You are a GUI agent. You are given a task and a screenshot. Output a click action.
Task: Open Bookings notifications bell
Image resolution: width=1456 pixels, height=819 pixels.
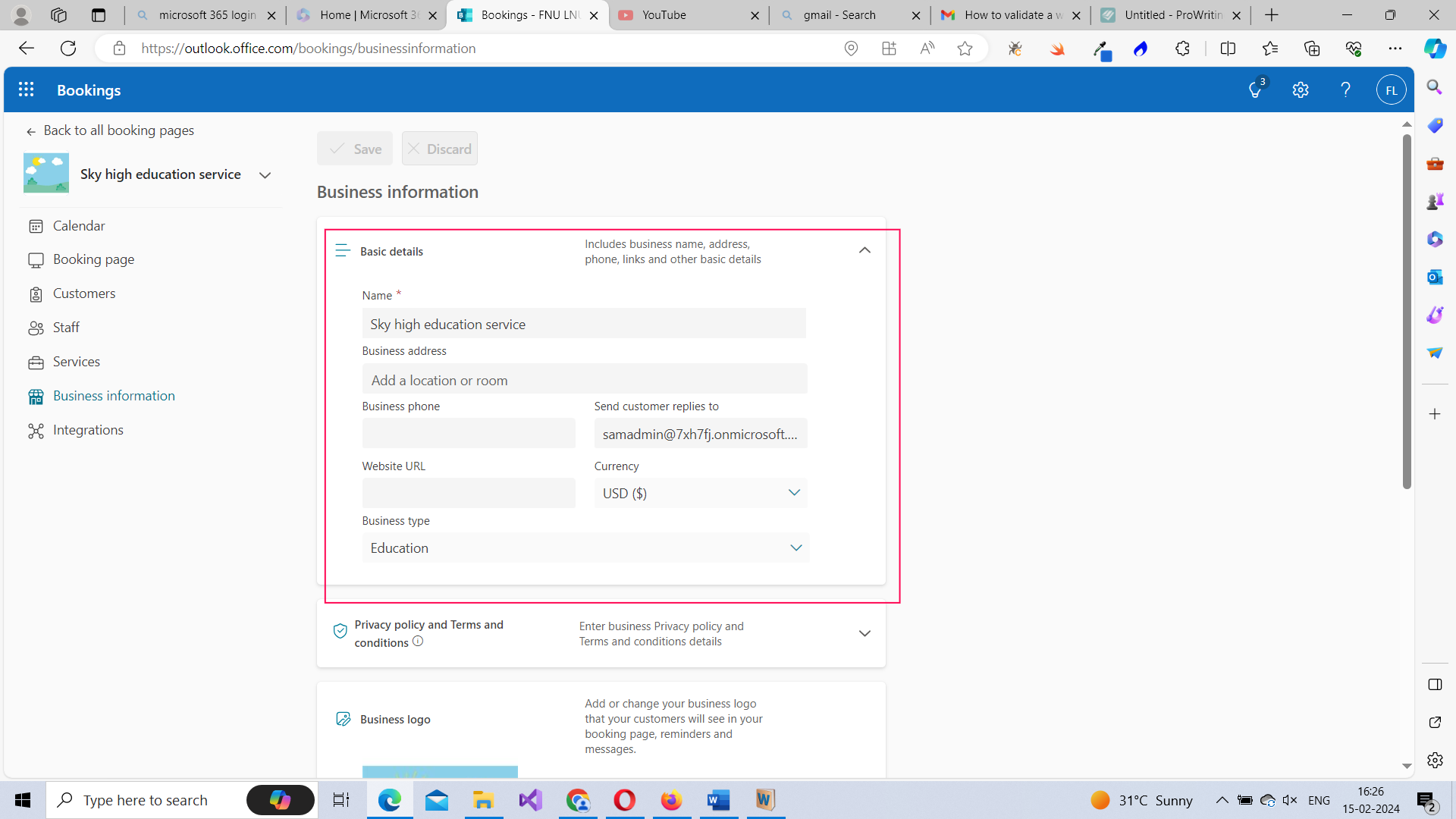[x=1255, y=89]
